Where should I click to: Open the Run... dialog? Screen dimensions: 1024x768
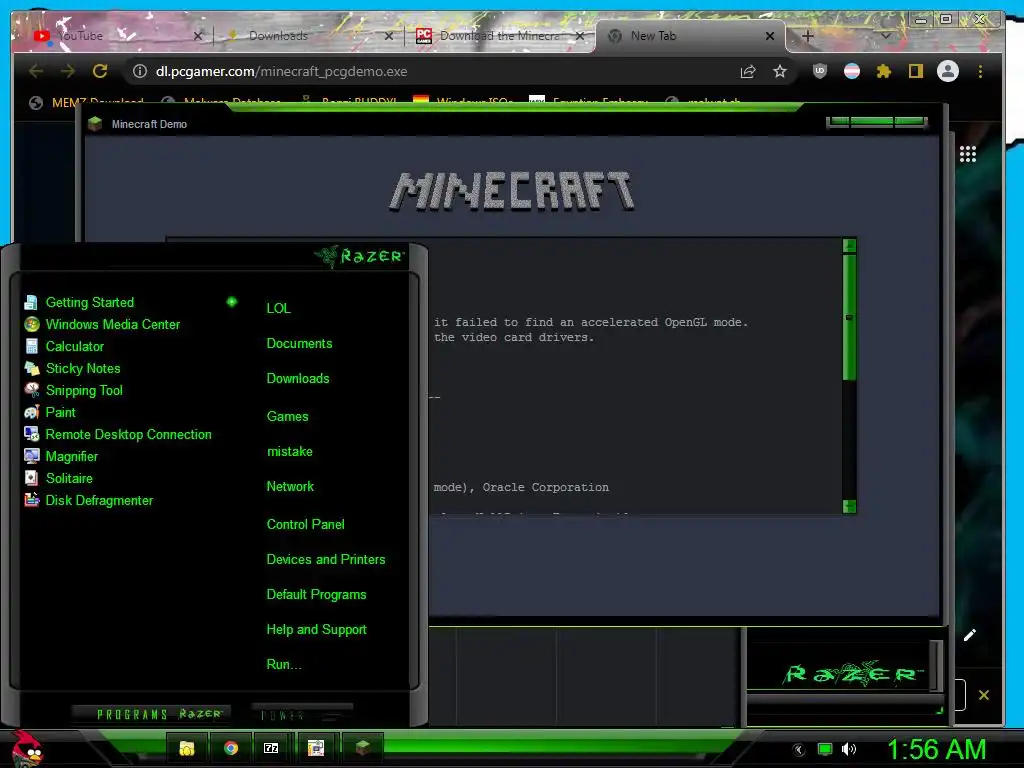[283, 665]
